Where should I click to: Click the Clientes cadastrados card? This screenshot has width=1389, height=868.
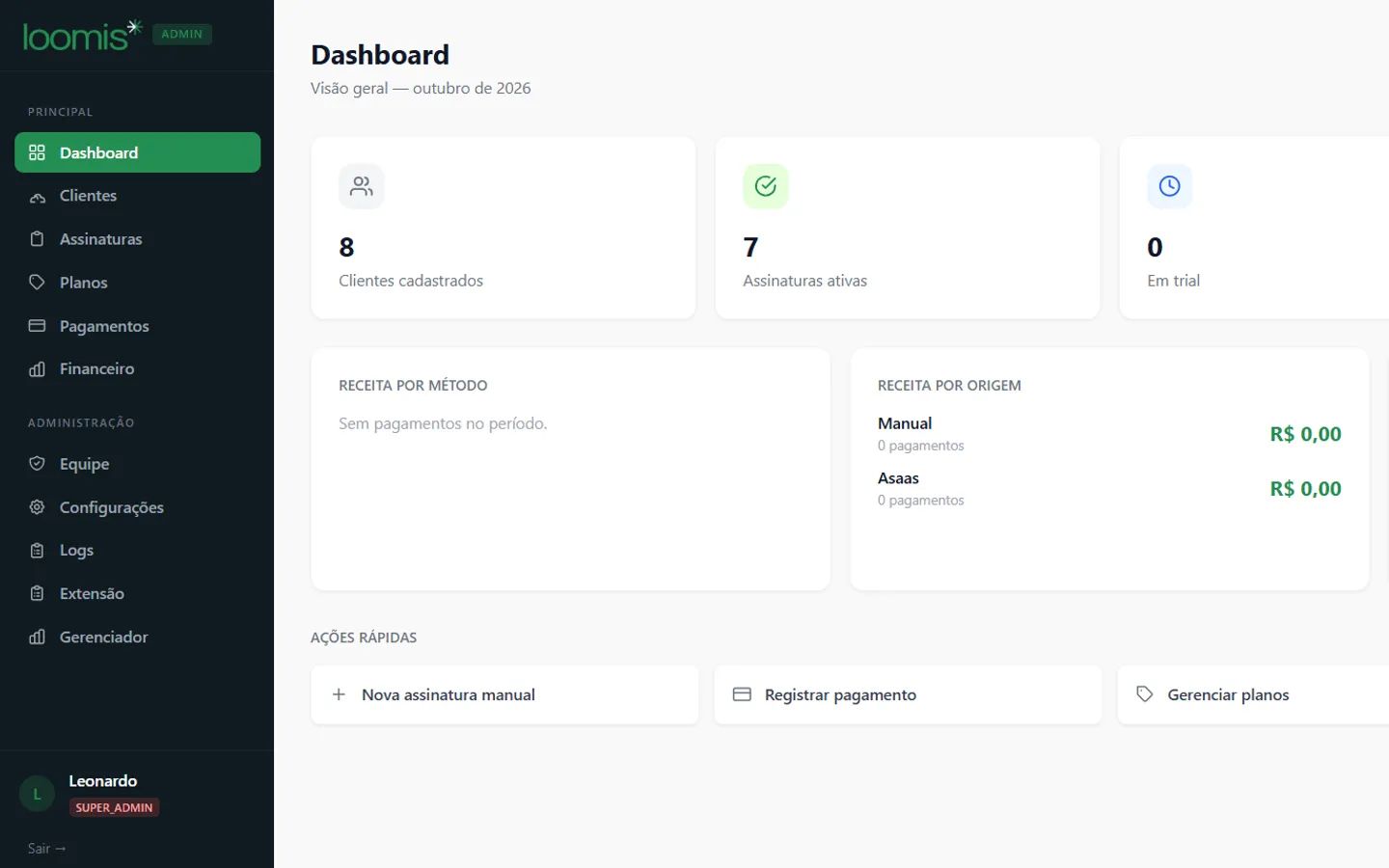[504, 228]
